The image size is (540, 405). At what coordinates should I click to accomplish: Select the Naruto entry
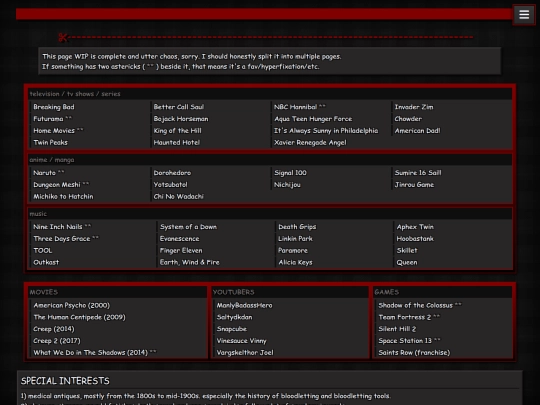coord(49,173)
